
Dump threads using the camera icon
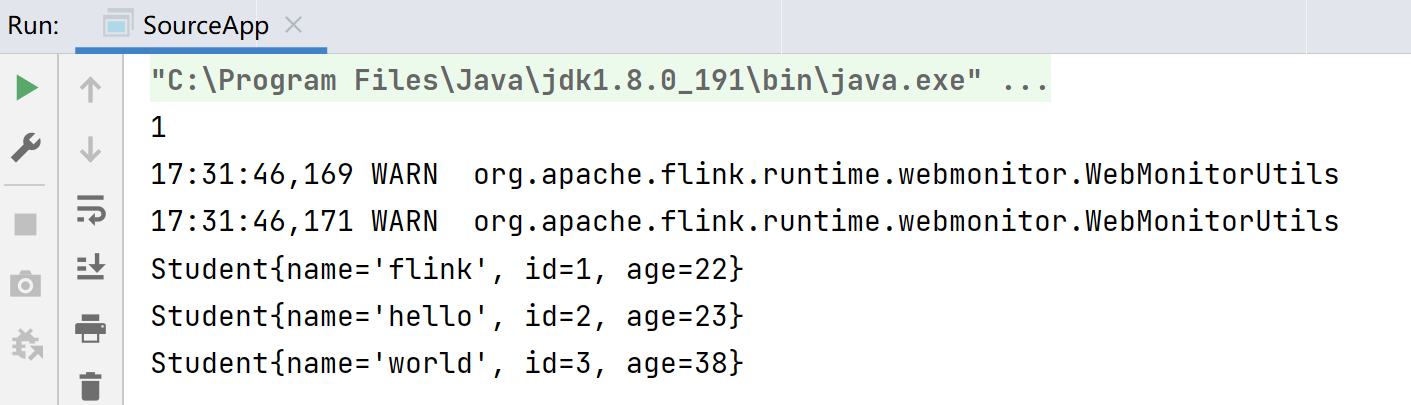click(x=26, y=285)
